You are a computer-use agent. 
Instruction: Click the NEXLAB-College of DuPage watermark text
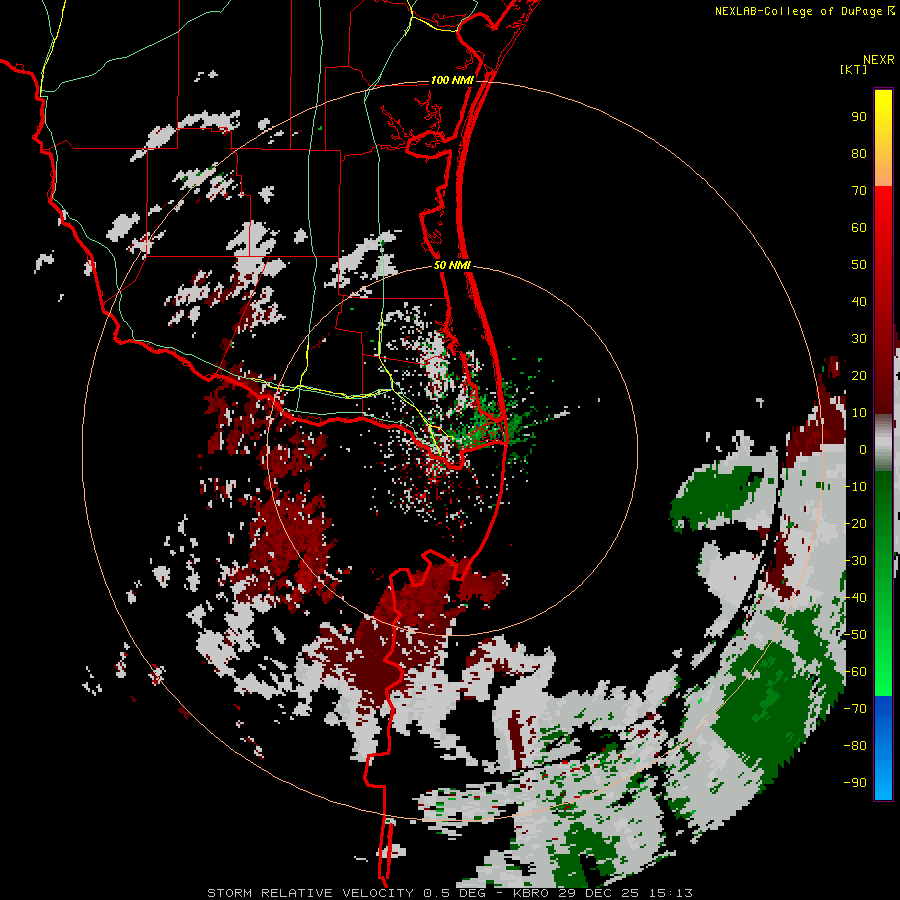(x=798, y=11)
